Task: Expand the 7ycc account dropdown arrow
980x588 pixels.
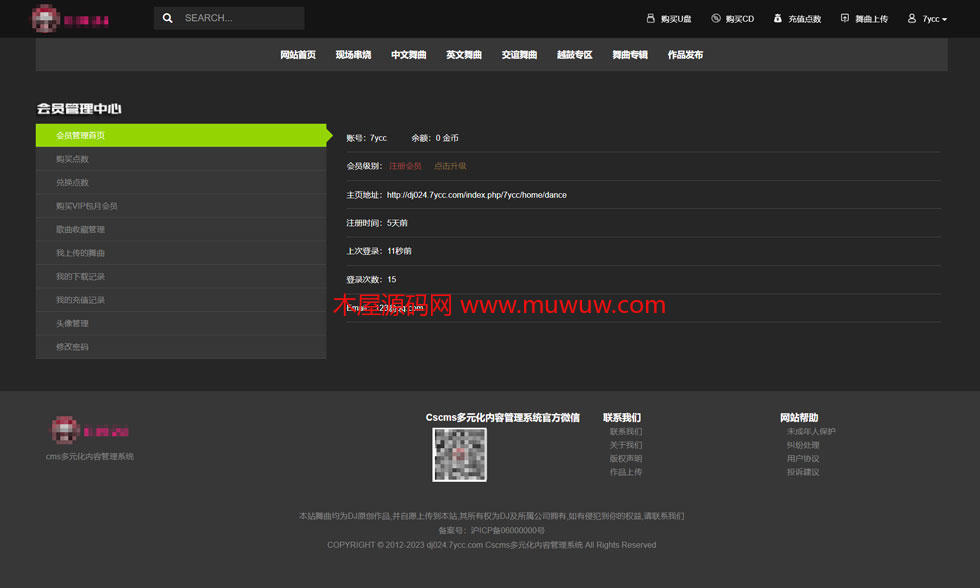Action: coord(945,19)
